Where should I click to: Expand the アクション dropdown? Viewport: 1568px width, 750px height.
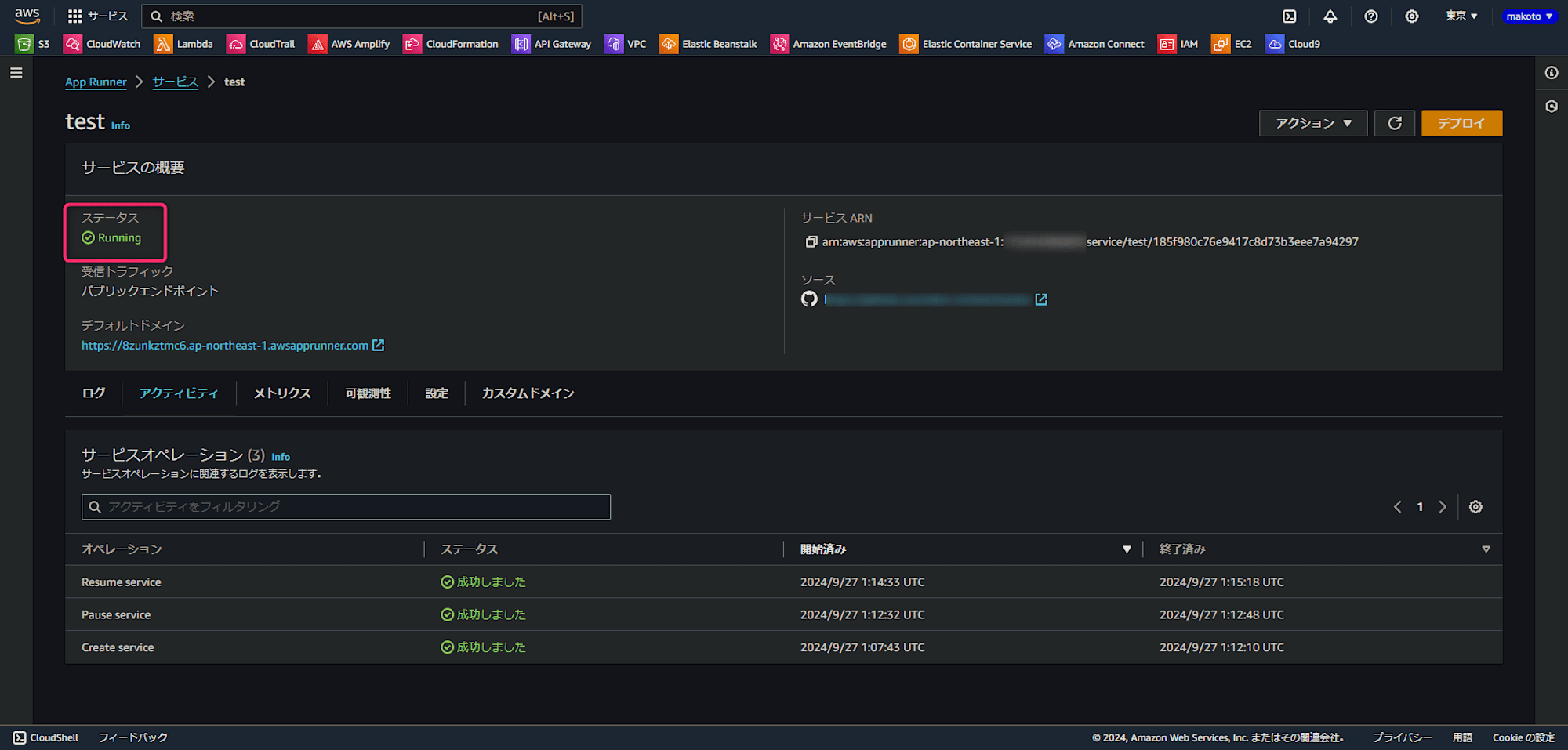1313,123
